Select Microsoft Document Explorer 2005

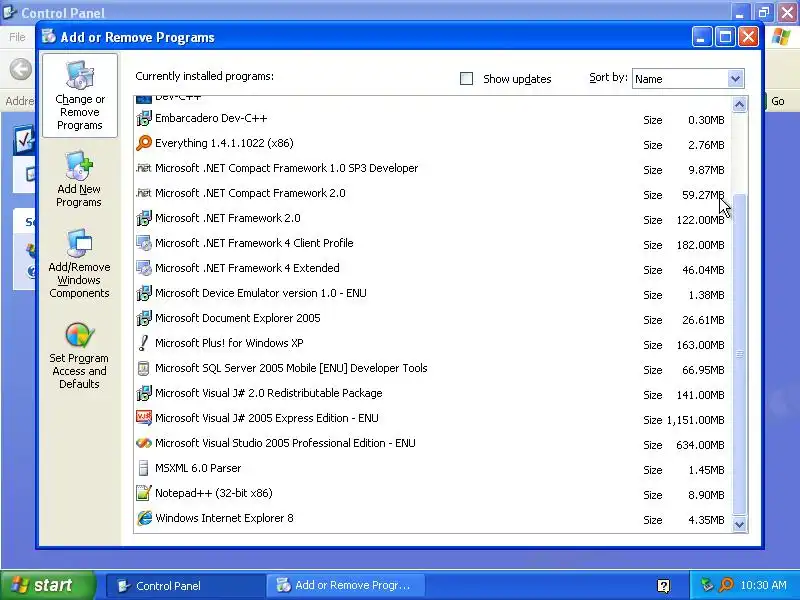click(x=433, y=319)
